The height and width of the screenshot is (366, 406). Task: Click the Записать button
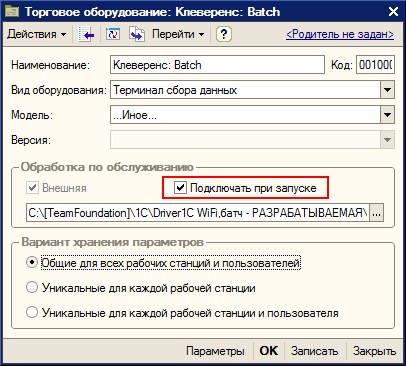pyautogui.click(x=314, y=351)
